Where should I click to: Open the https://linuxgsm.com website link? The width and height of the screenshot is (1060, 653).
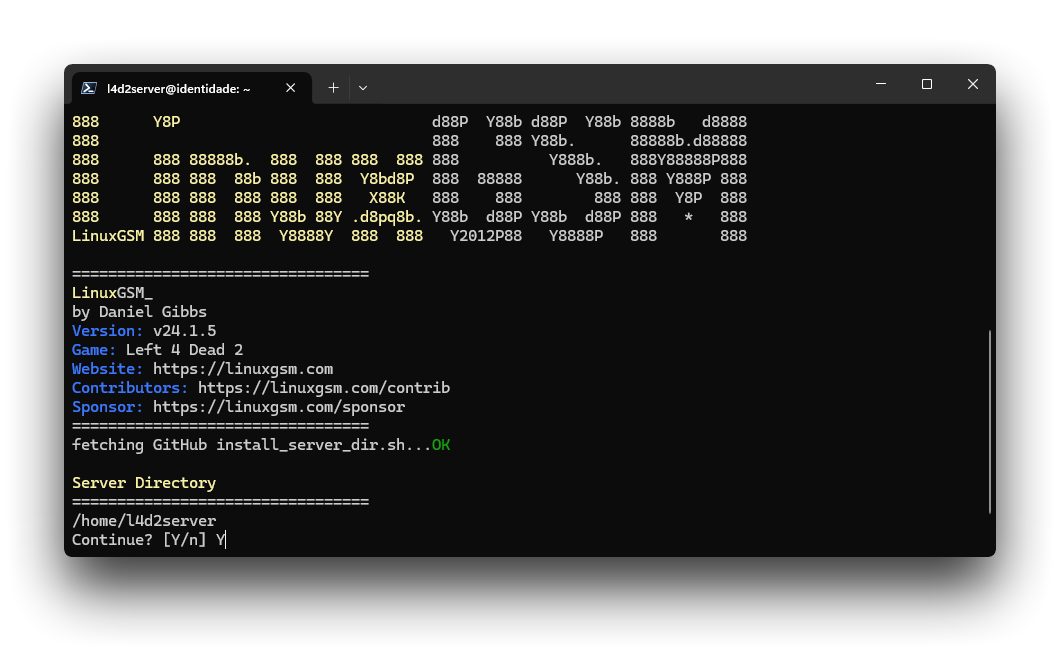(x=243, y=369)
